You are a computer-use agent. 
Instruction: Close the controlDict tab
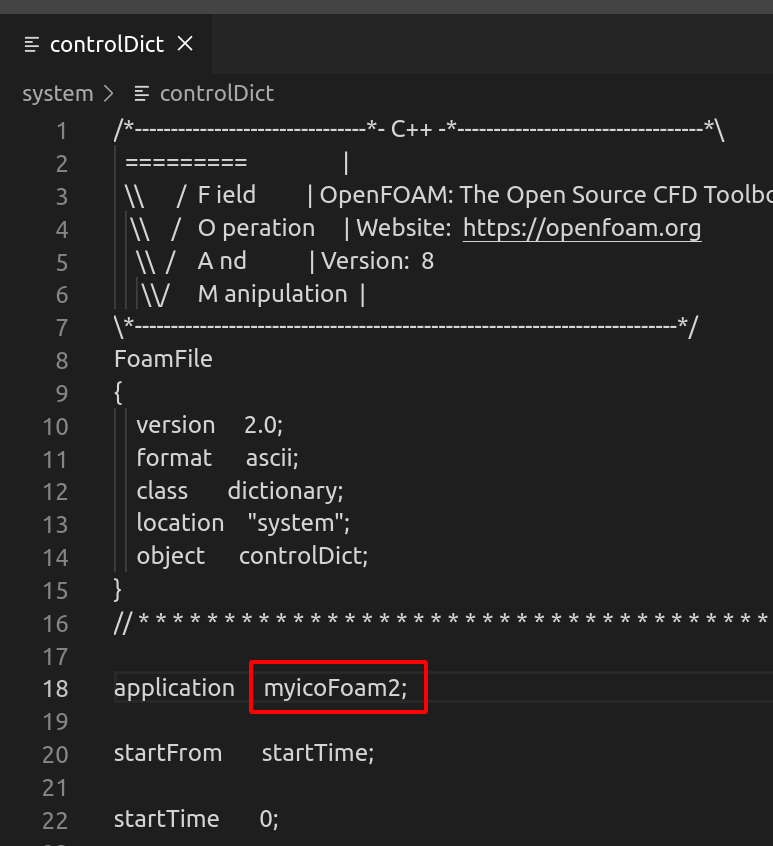[x=184, y=44]
